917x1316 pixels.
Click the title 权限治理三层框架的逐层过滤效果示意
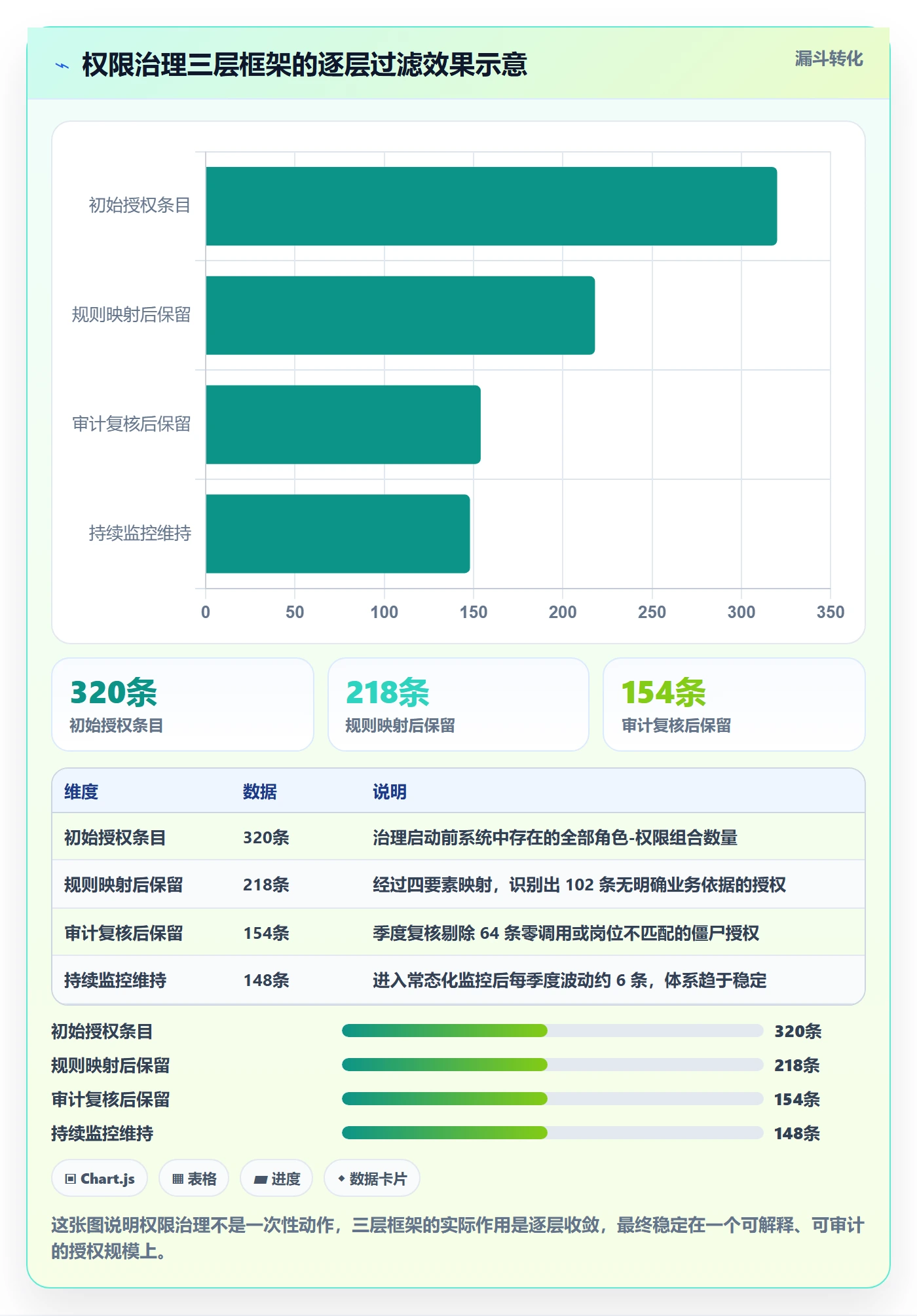coord(305,65)
